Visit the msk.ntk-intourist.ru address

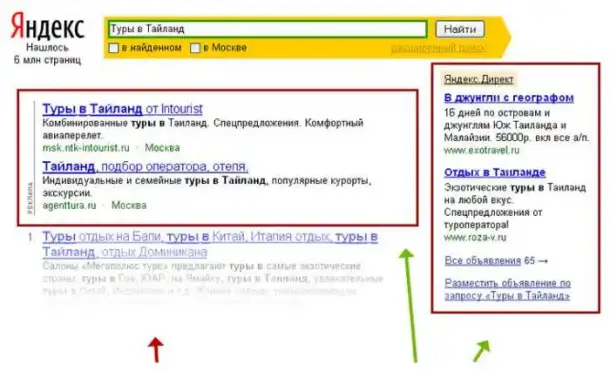[x=86, y=148]
